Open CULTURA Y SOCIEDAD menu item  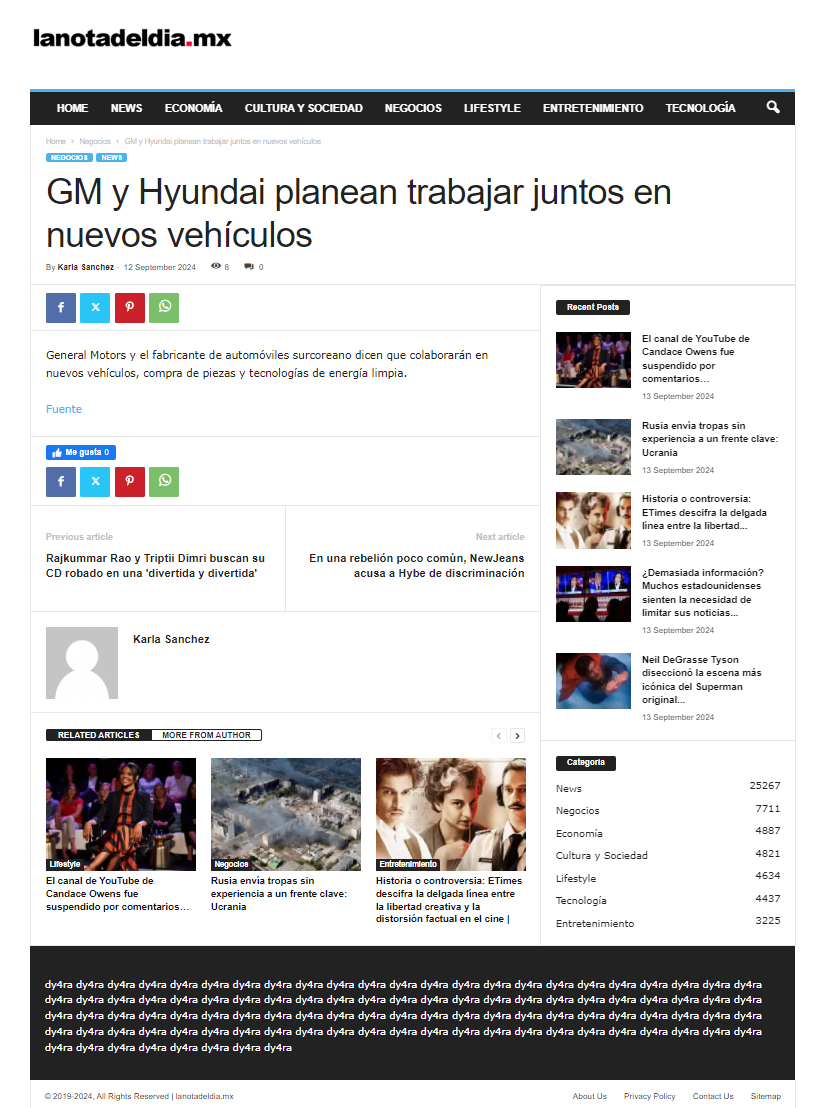coord(304,108)
